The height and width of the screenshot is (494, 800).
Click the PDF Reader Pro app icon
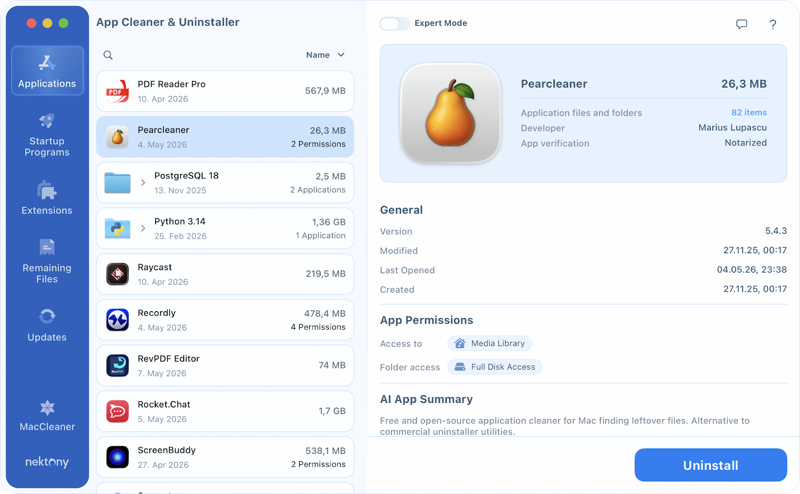point(117,91)
